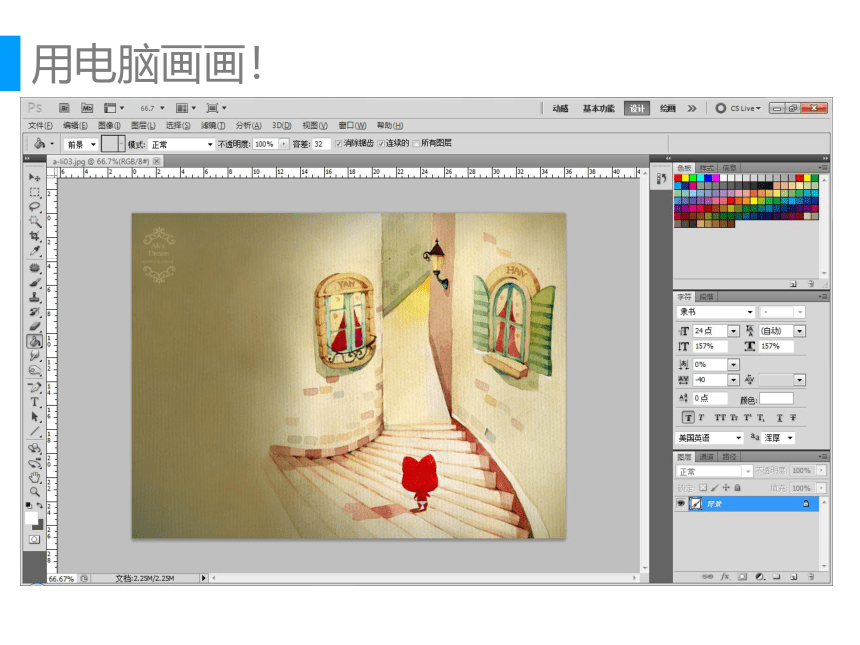Switch to the 基本功能 workspace
The height and width of the screenshot is (645, 860).
598,108
